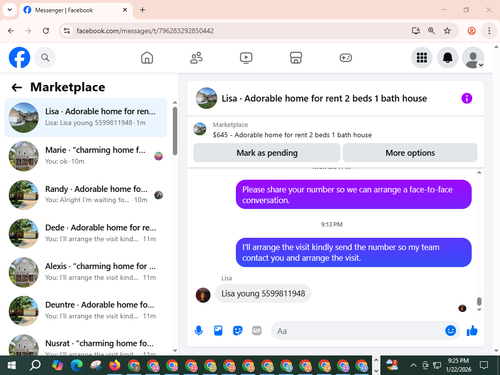The width and height of the screenshot is (500, 375).
Task: Open the Gaming controller icon
Action: [346, 58]
